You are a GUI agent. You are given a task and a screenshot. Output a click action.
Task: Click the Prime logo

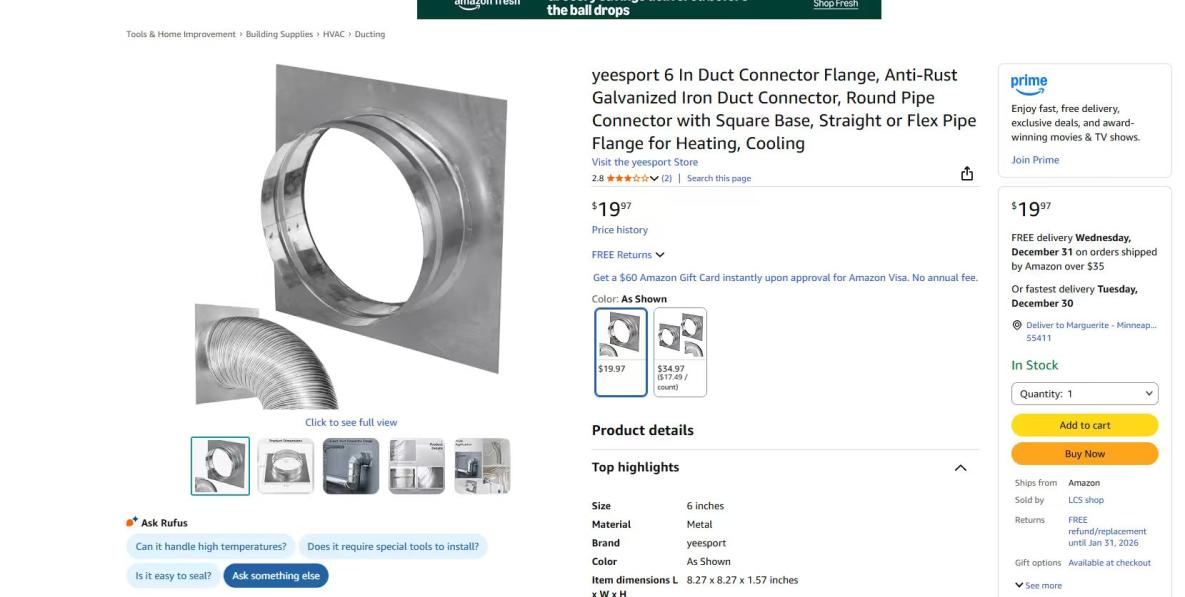1029,84
